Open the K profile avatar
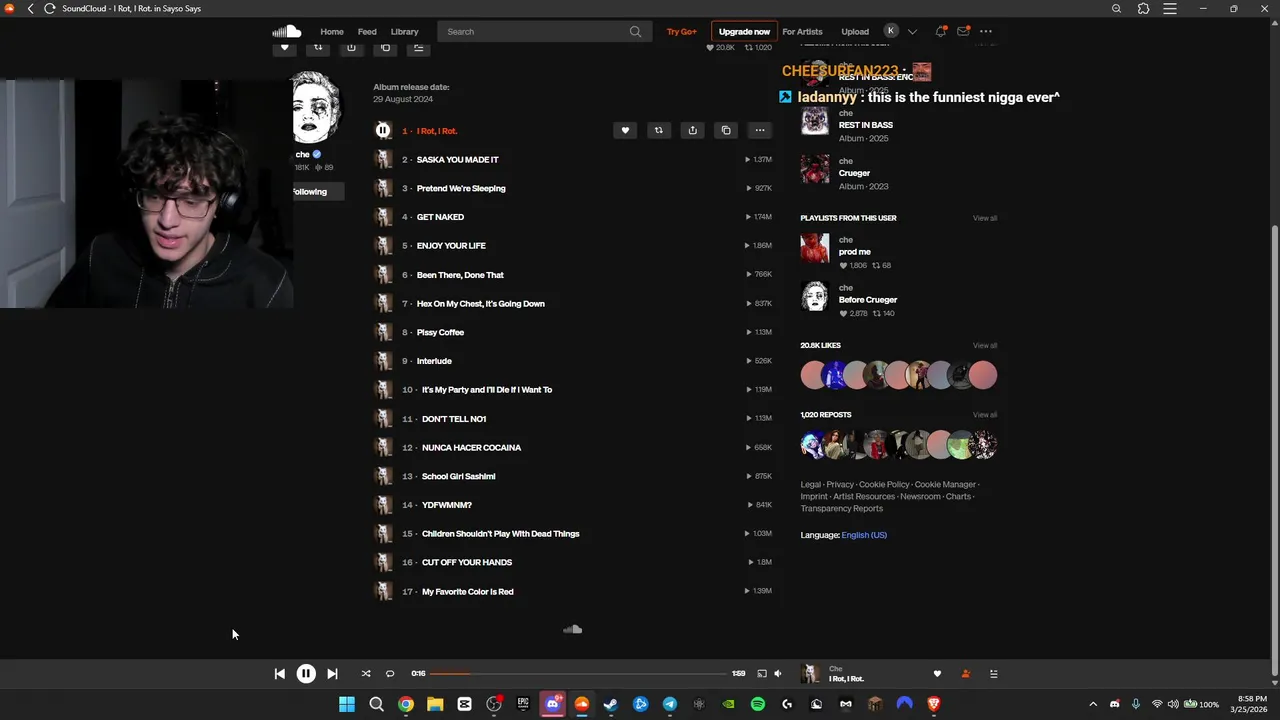1280x720 pixels. pos(891,31)
